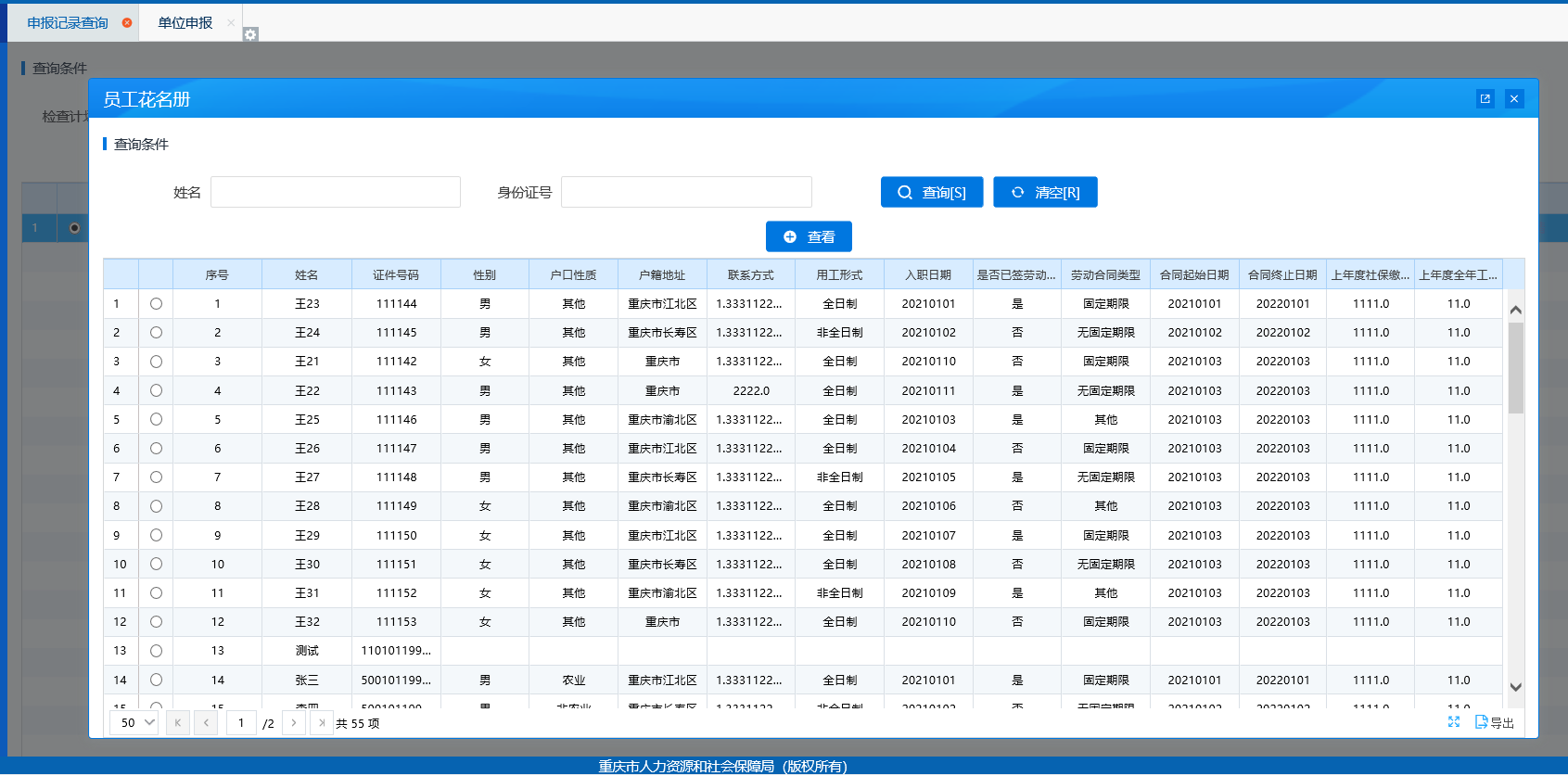Go to first page of results
The height and width of the screenshot is (776, 1568).
178,723
